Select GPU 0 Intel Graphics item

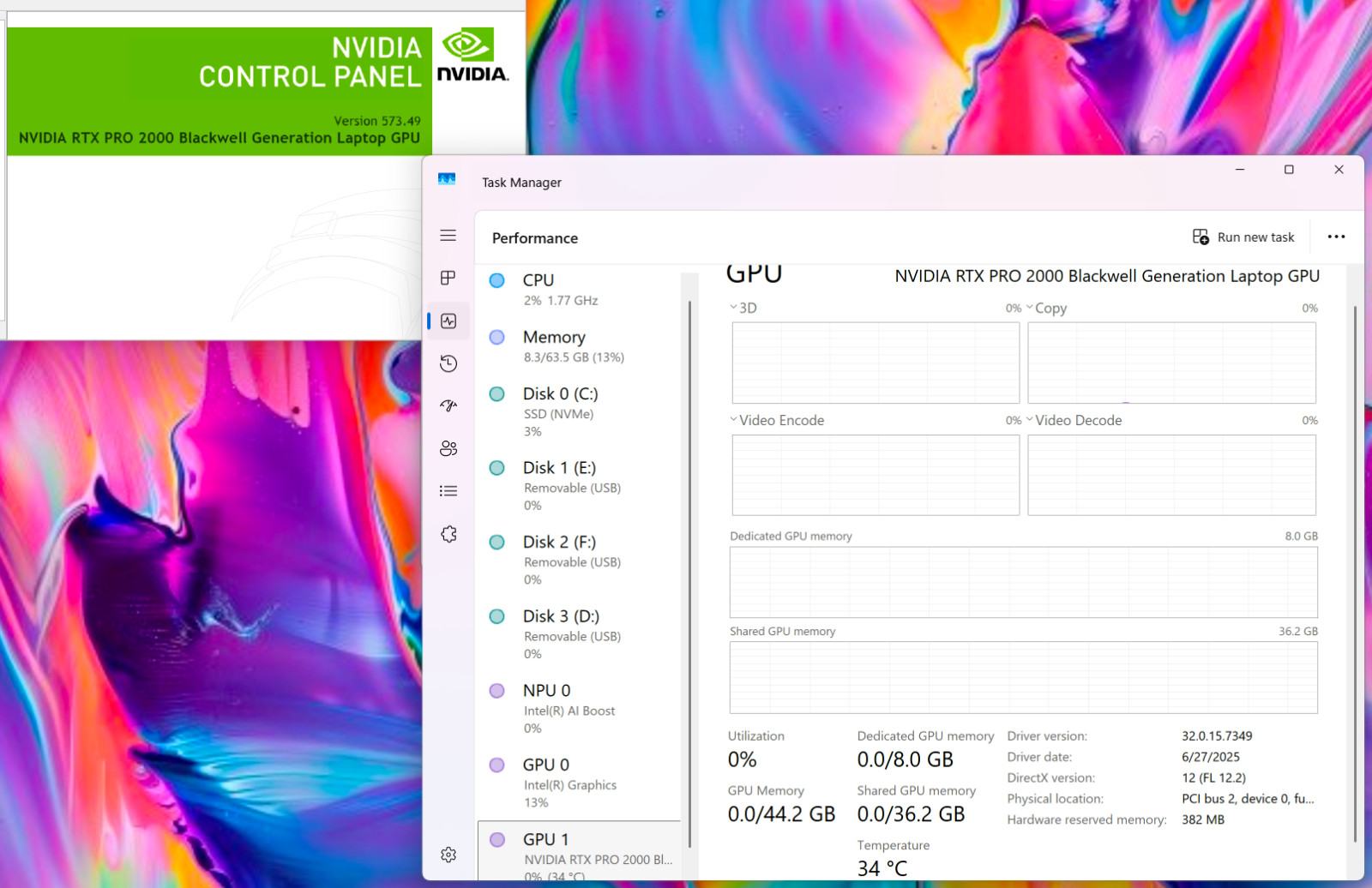click(x=579, y=783)
